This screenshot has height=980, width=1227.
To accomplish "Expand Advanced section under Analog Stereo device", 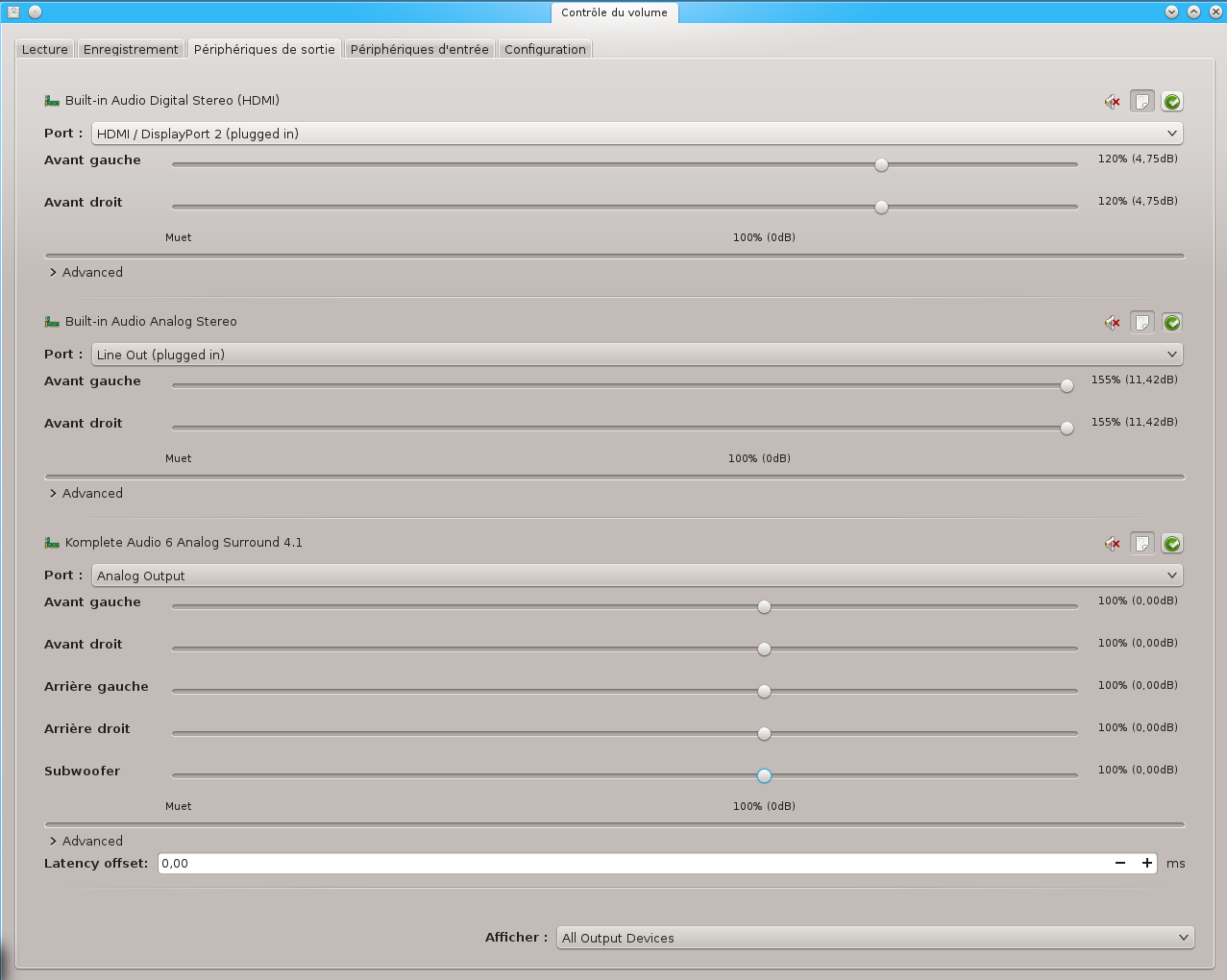I will point(86,493).
